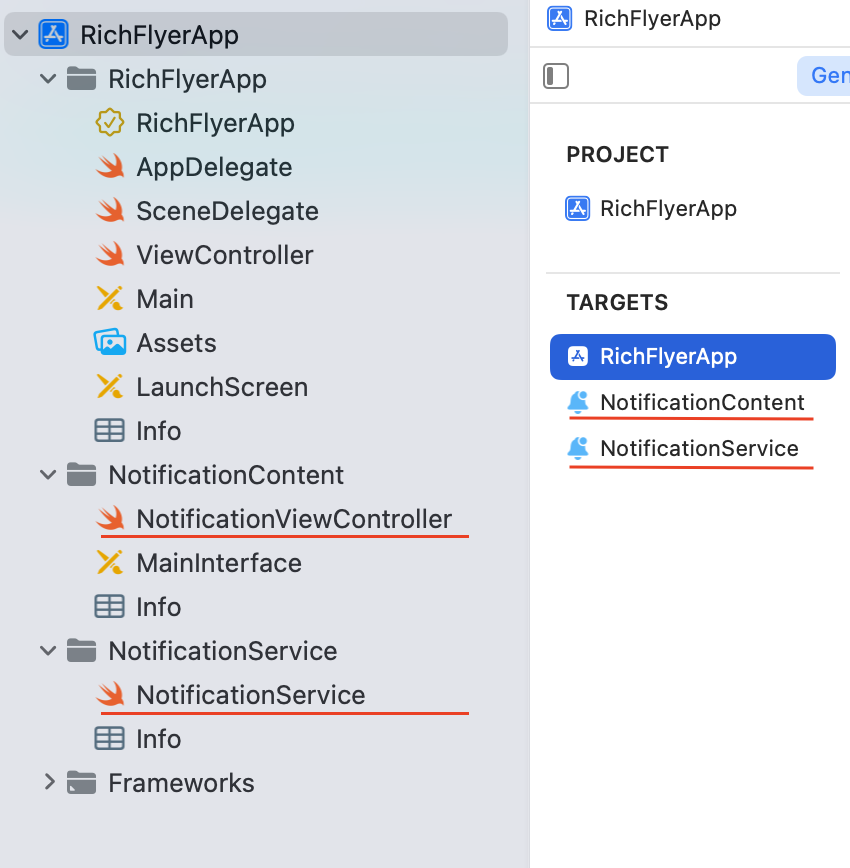The width and height of the screenshot is (850, 868).
Task: Click the RichFlyerApp entitlements badge icon
Action: pos(110,123)
